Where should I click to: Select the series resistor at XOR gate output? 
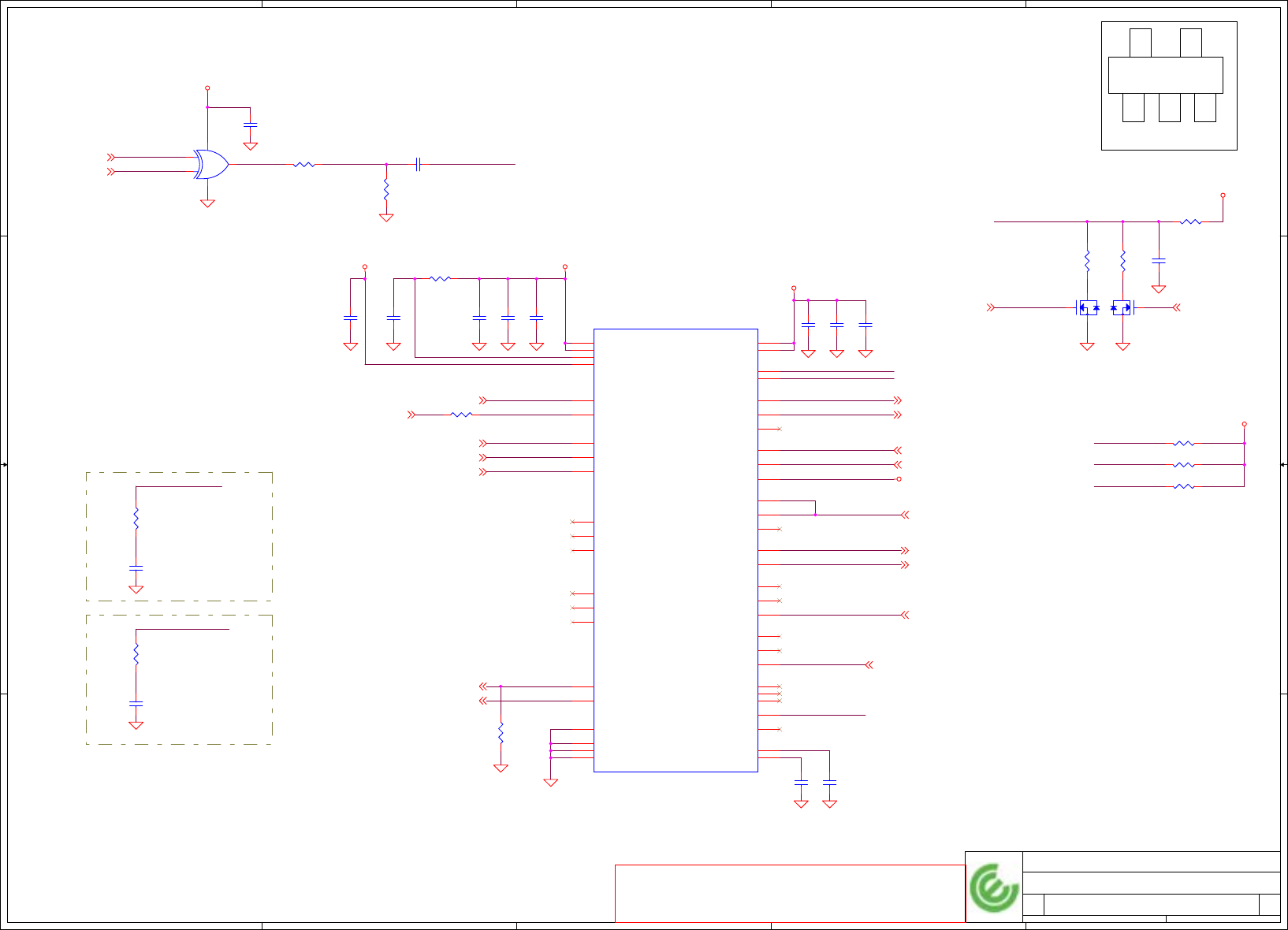pos(304,165)
